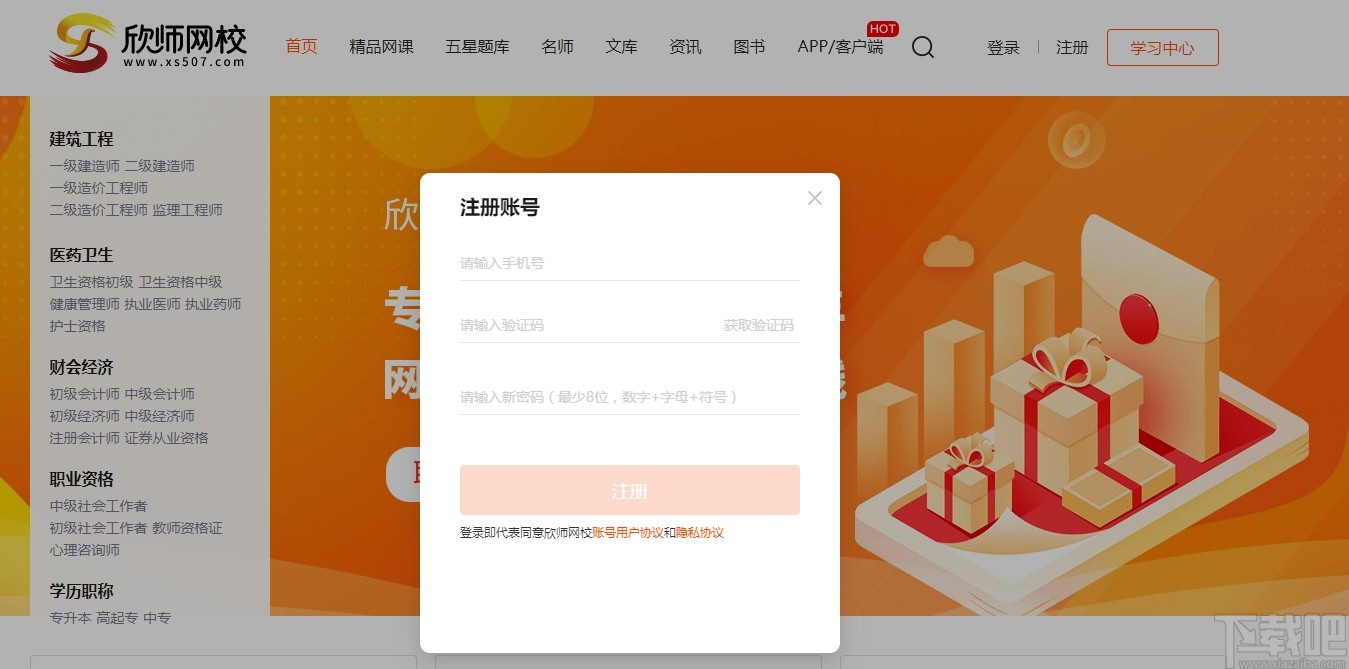Select 名师 in the top navigation
This screenshot has height=669, width=1349.
(557, 46)
